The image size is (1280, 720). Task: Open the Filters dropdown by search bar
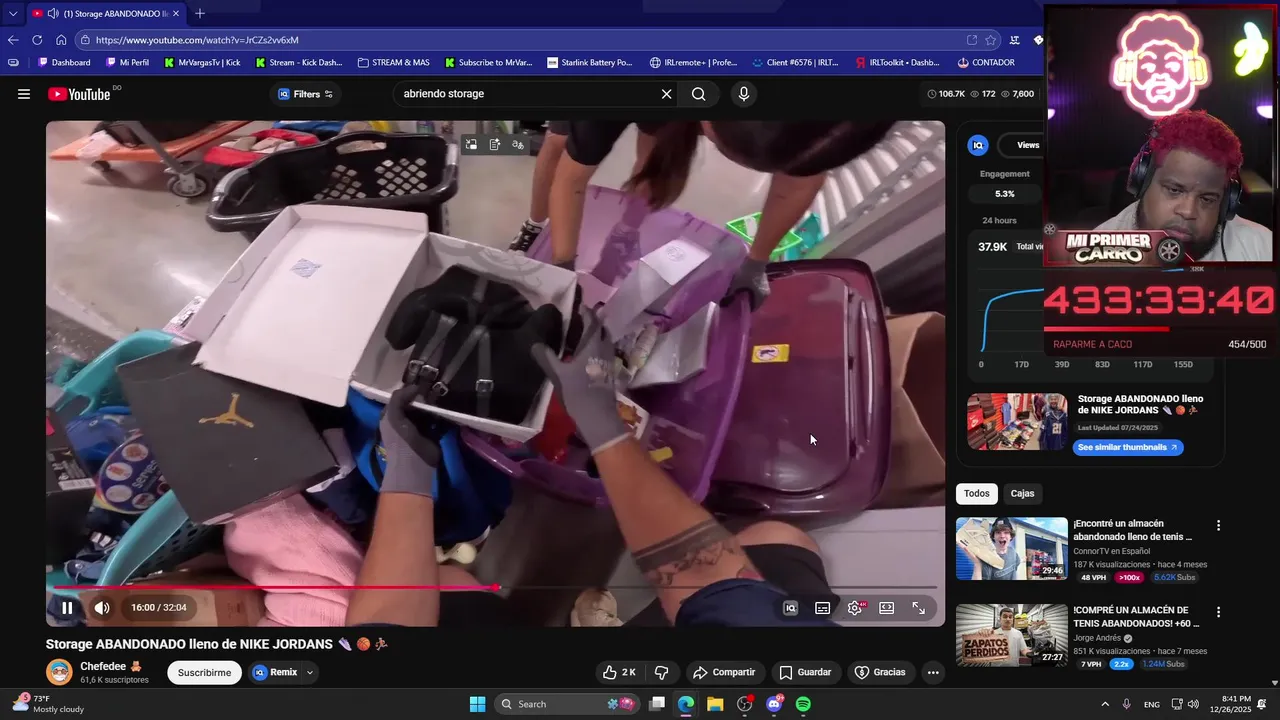(306, 94)
